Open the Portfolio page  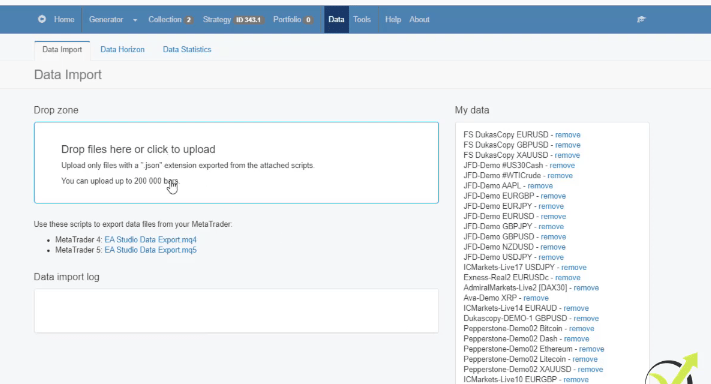click(293, 19)
